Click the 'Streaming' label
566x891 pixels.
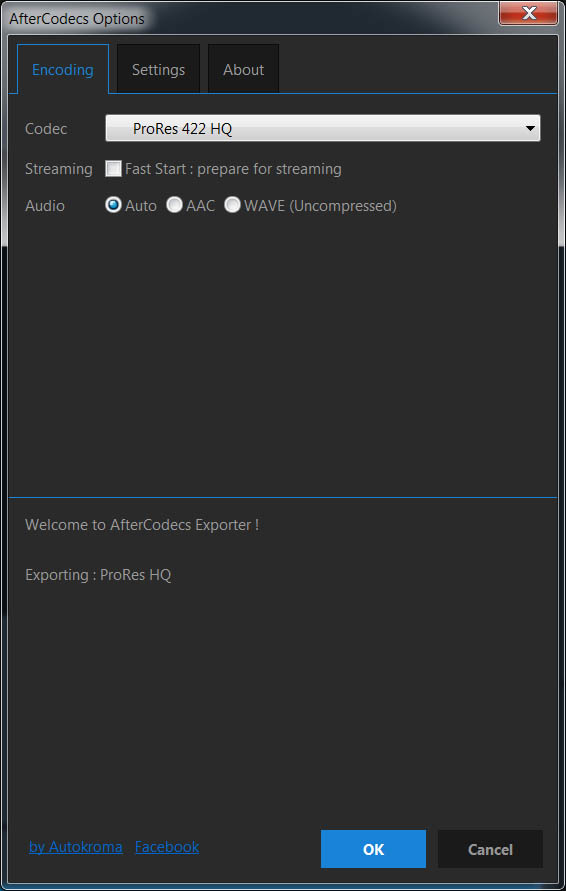click(x=59, y=169)
